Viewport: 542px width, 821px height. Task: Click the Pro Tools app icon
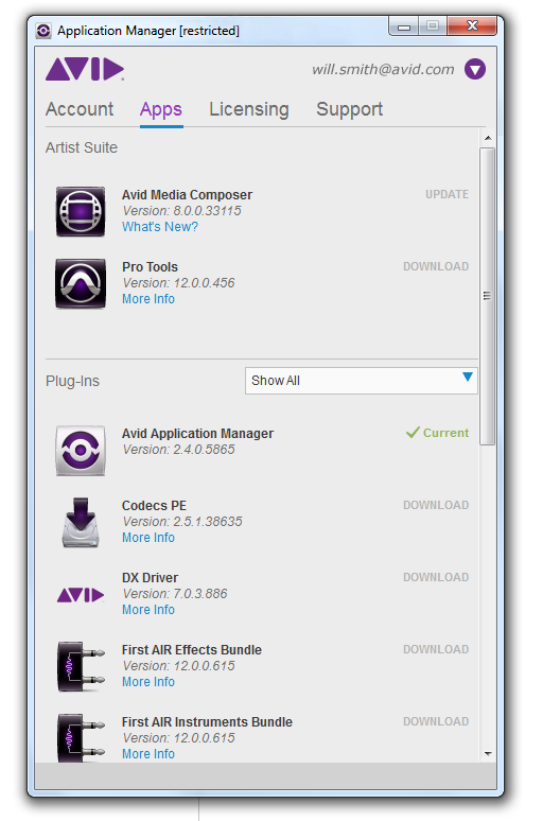(x=81, y=284)
